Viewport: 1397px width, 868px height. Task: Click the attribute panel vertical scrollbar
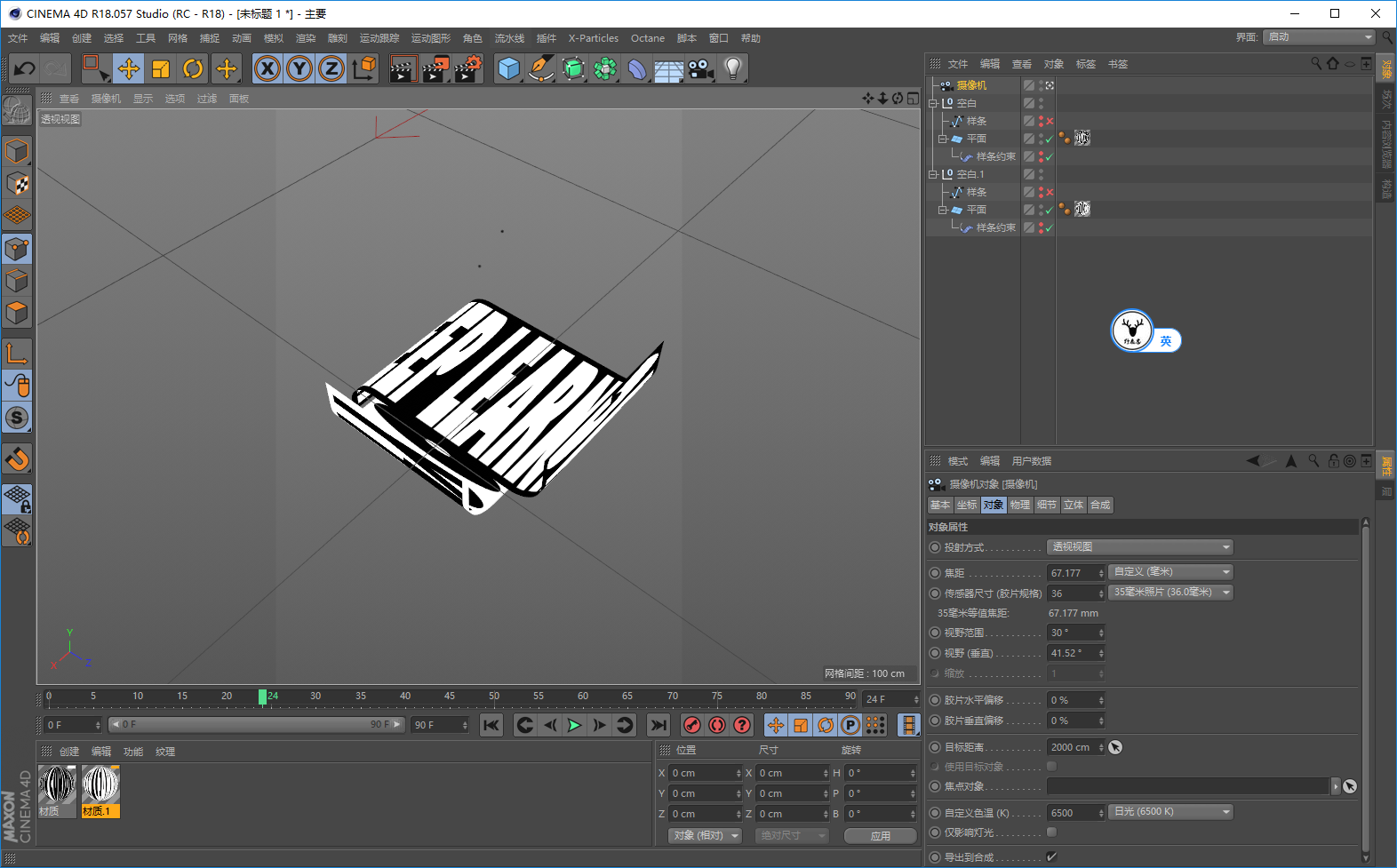click(x=1366, y=689)
